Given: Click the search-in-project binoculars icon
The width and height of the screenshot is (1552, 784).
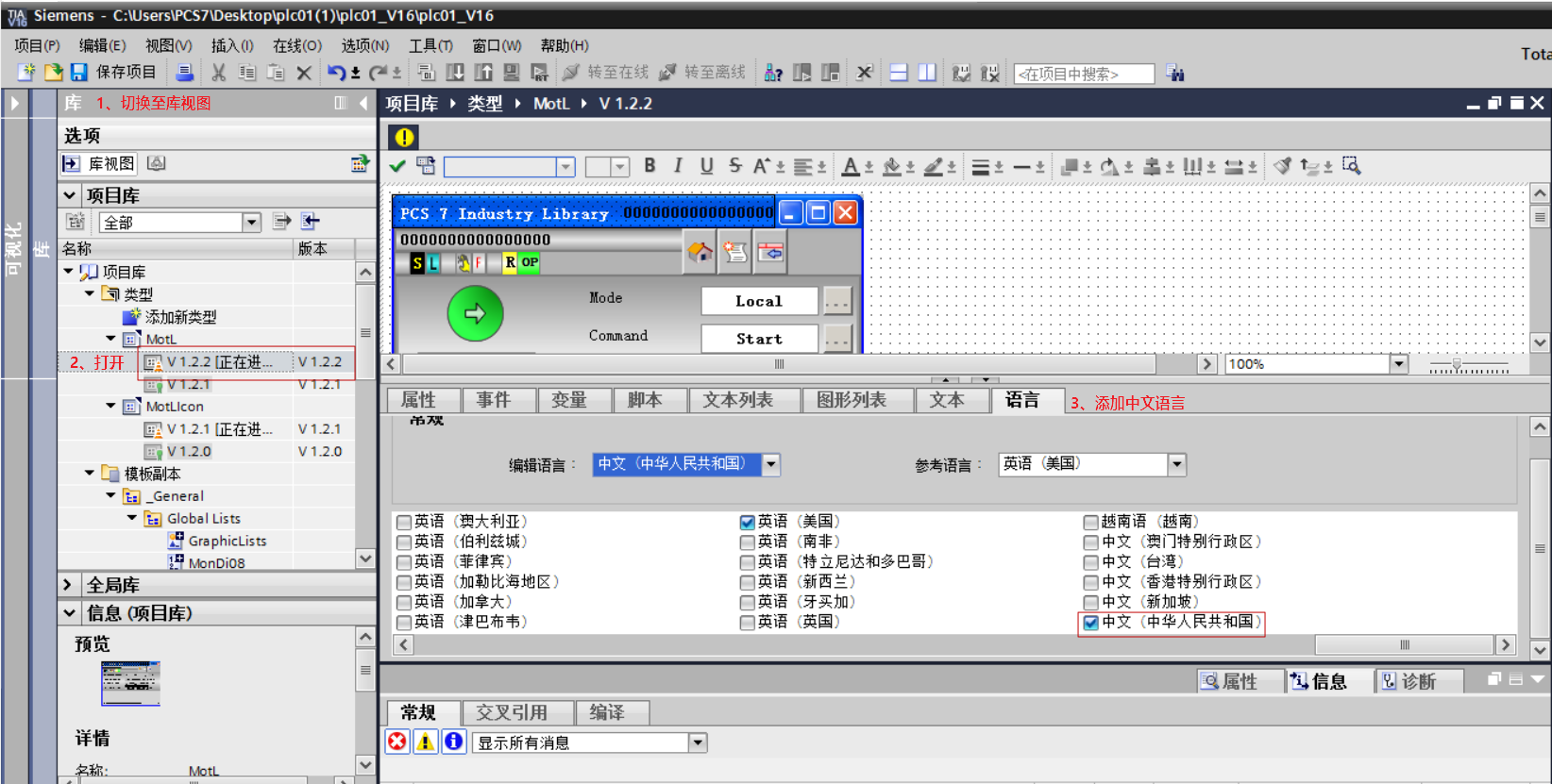Looking at the screenshot, I should (1175, 73).
